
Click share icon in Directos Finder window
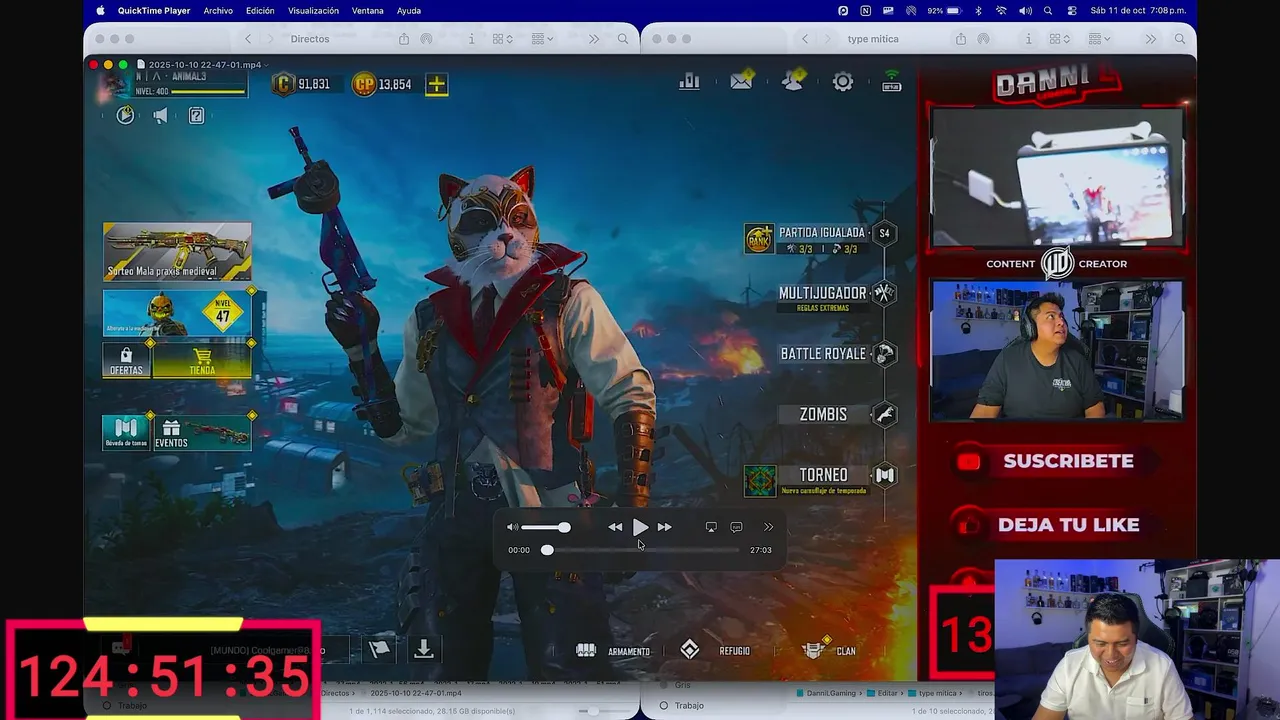pyautogui.click(x=404, y=39)
